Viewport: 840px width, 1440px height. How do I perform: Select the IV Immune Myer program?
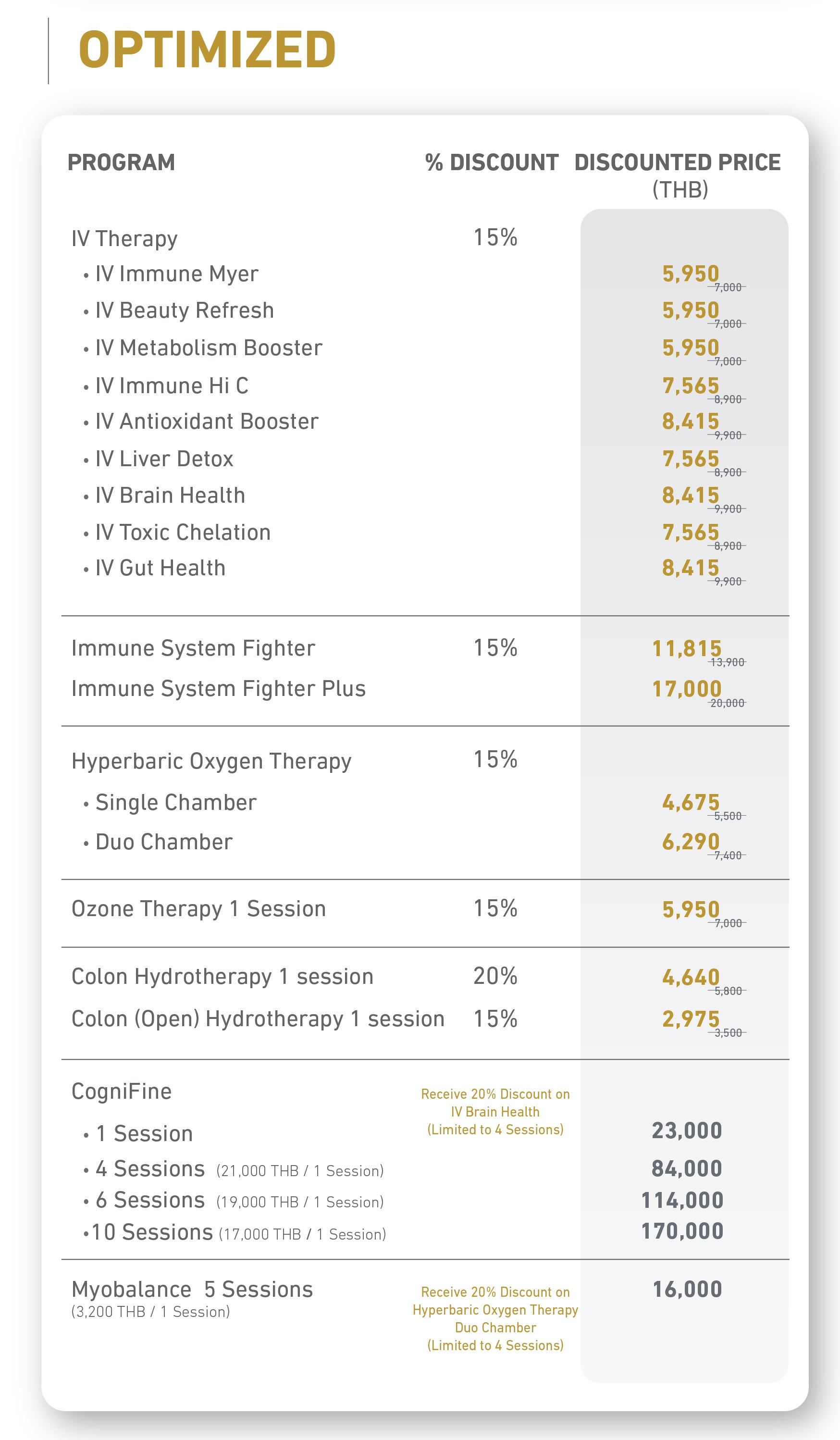[x=176, y=273]
